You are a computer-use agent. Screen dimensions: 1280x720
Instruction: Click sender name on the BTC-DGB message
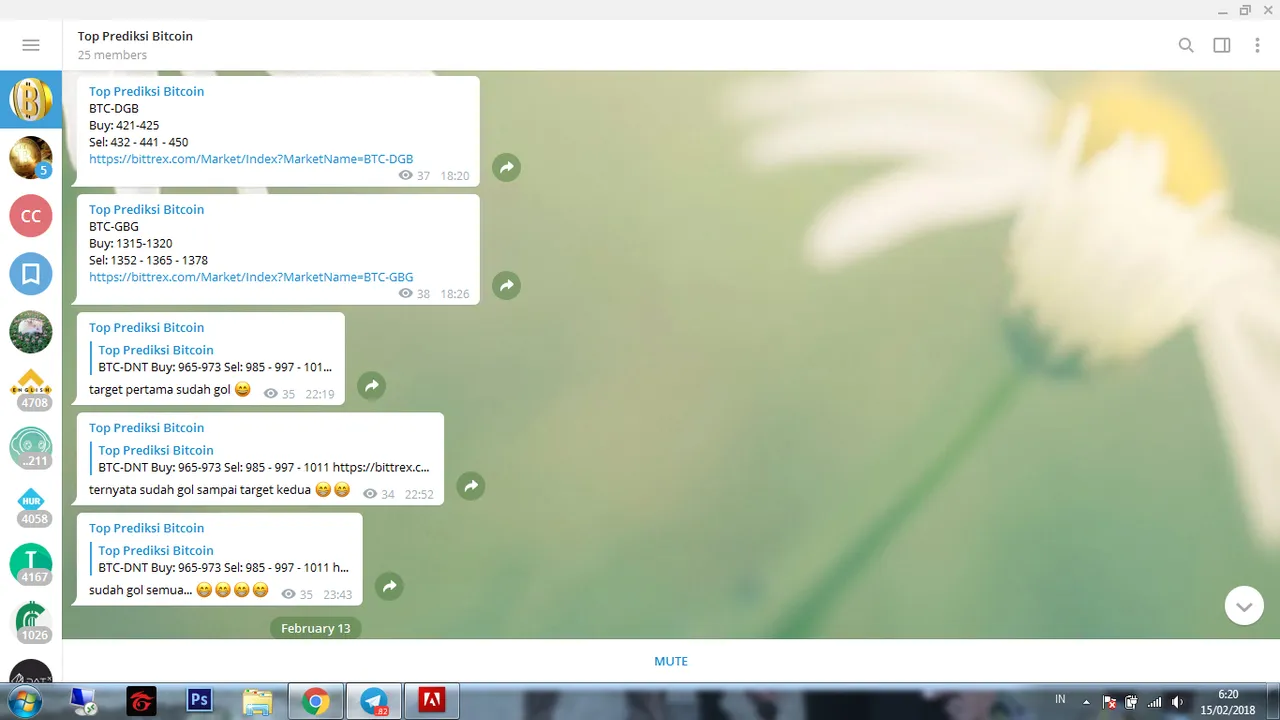[146, 91]
